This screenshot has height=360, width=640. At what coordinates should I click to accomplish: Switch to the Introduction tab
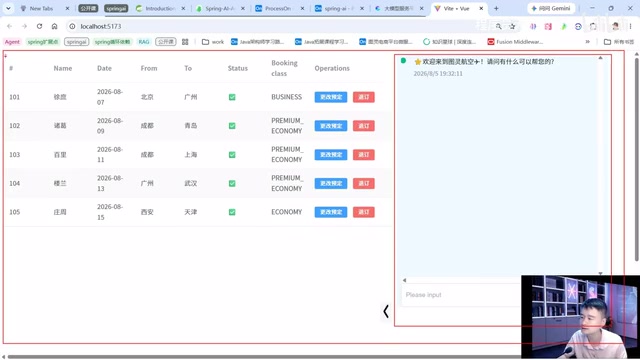[x=160, y=8]
